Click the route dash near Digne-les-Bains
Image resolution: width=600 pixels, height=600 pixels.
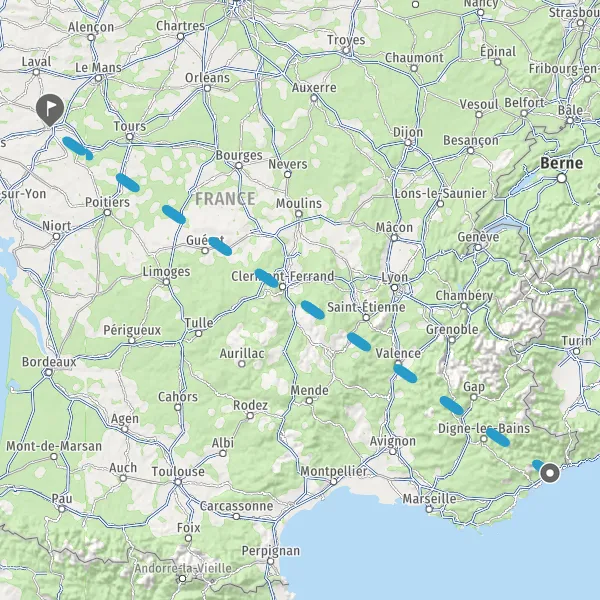498,437
